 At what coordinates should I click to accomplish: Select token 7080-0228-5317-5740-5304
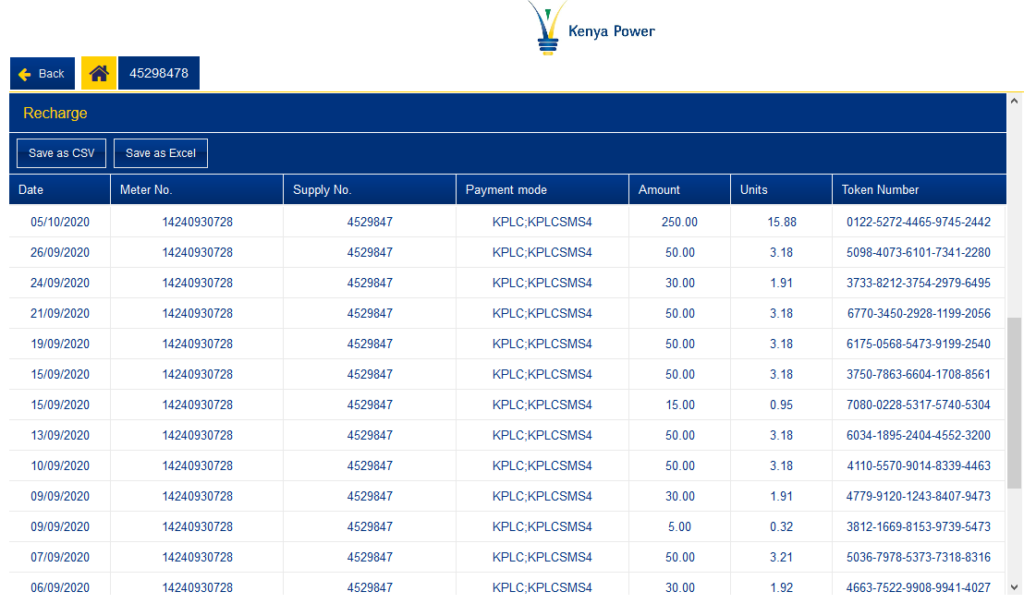tap(918, 405)
